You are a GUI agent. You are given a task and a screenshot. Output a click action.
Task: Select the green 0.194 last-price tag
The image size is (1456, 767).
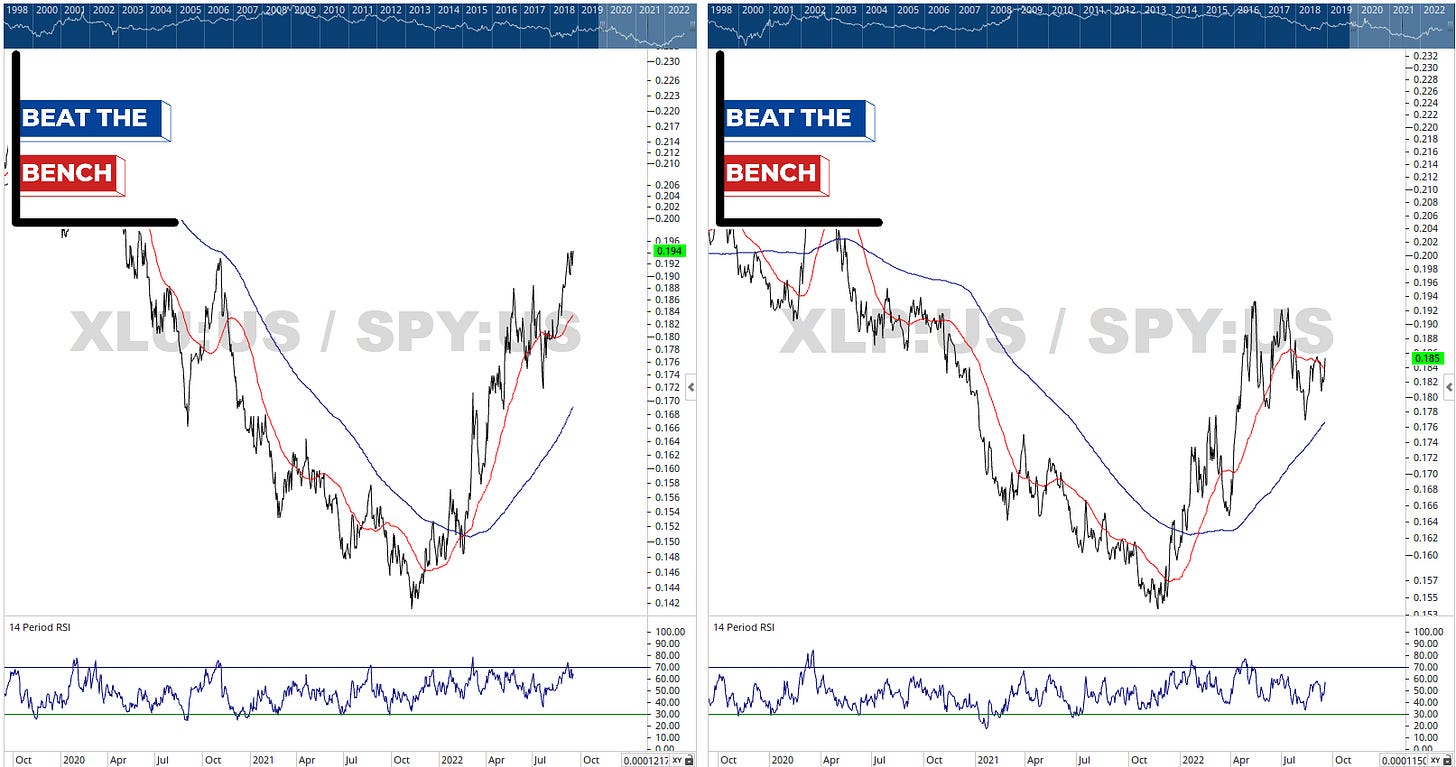coord(667,252)
